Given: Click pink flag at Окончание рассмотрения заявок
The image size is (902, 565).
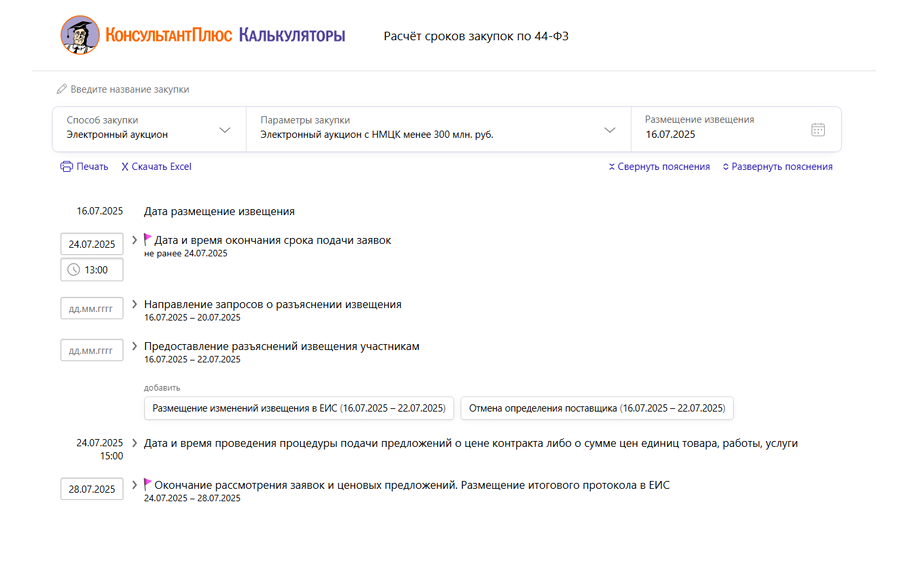Looking at the screenshot, I should pos(147,484).
